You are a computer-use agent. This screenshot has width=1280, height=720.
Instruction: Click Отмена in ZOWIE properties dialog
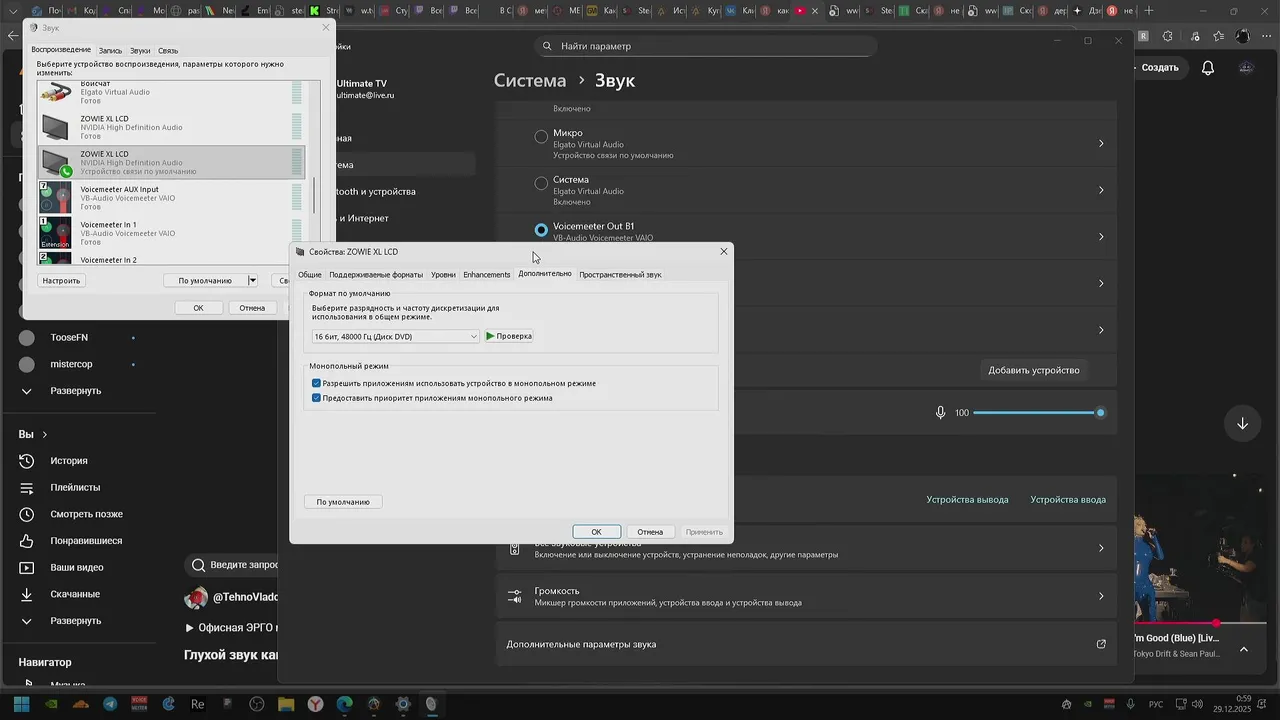coord(650,532)
